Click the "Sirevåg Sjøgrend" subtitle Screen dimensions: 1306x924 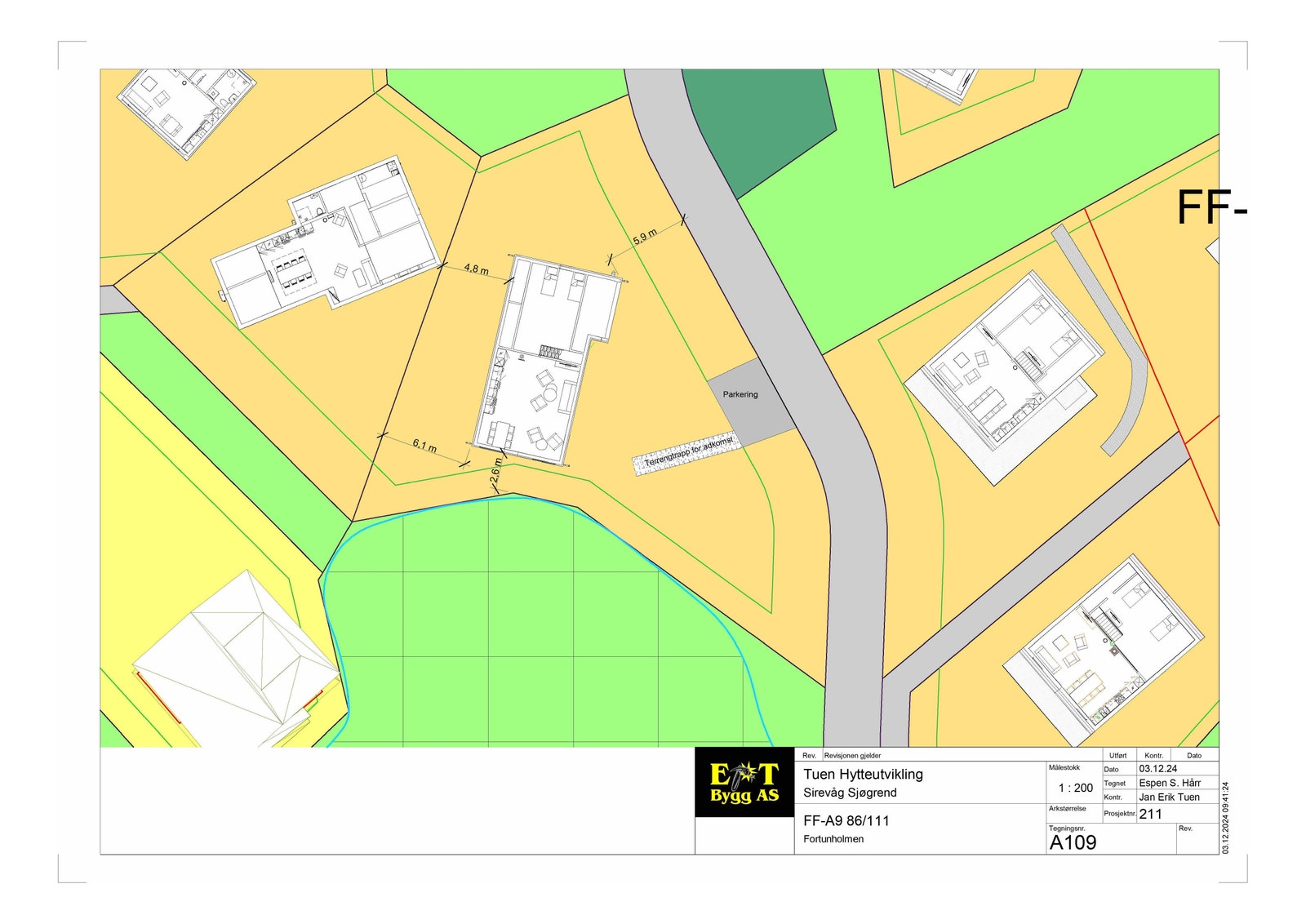850,793
